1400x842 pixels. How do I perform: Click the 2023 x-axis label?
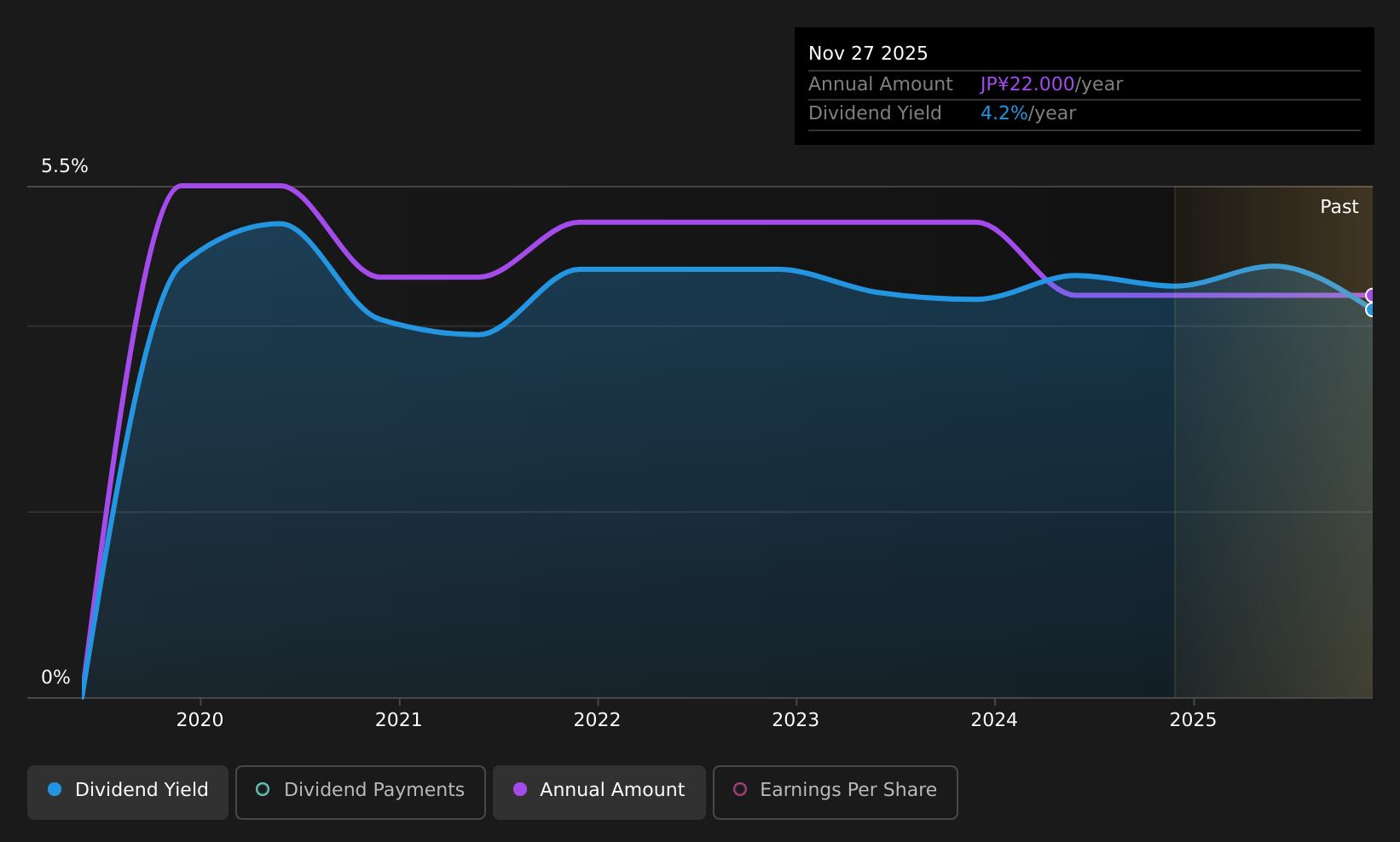(x=795, y=720)
